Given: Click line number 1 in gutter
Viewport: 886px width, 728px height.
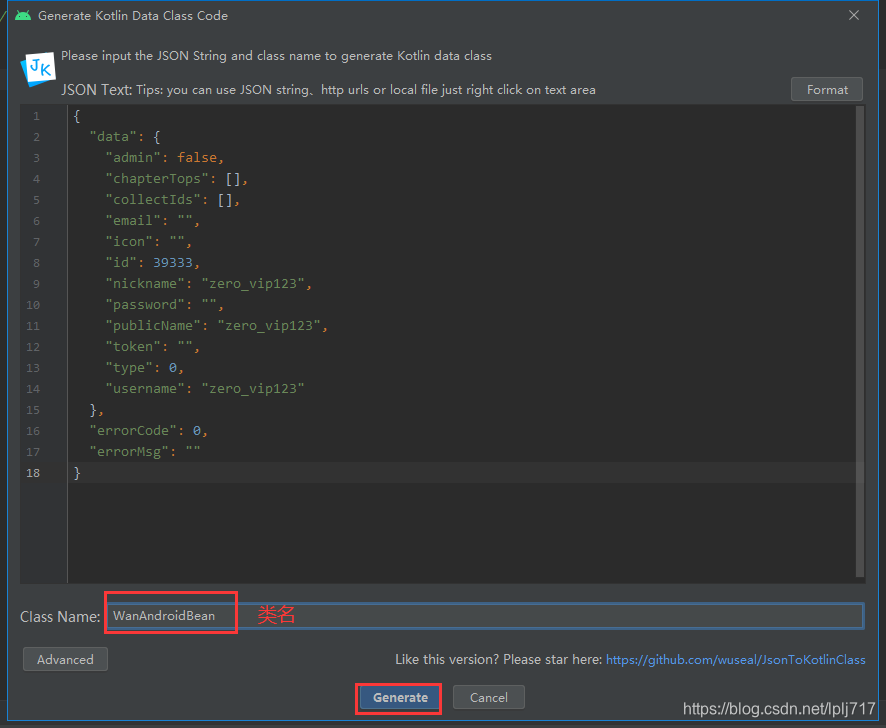Looking at the screenshot, I should pos(36,116).
